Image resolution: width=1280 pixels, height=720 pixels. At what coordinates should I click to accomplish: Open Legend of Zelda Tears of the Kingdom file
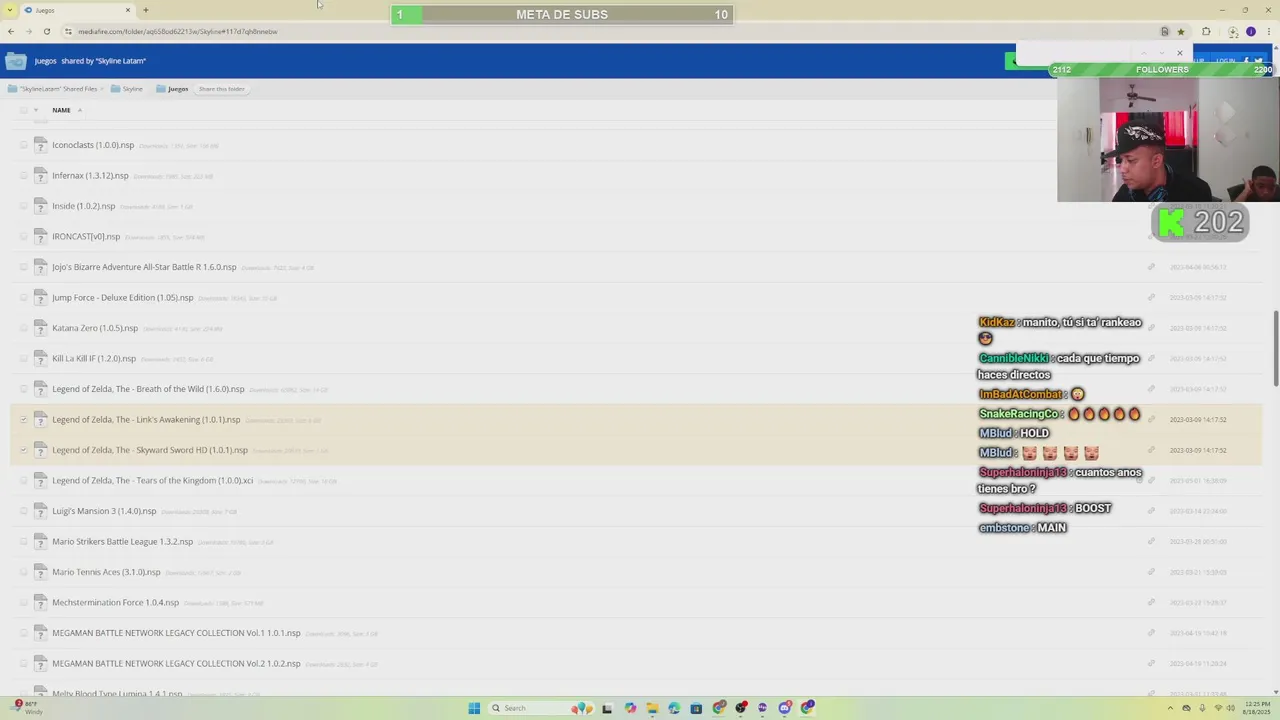[x=152, y=481]
